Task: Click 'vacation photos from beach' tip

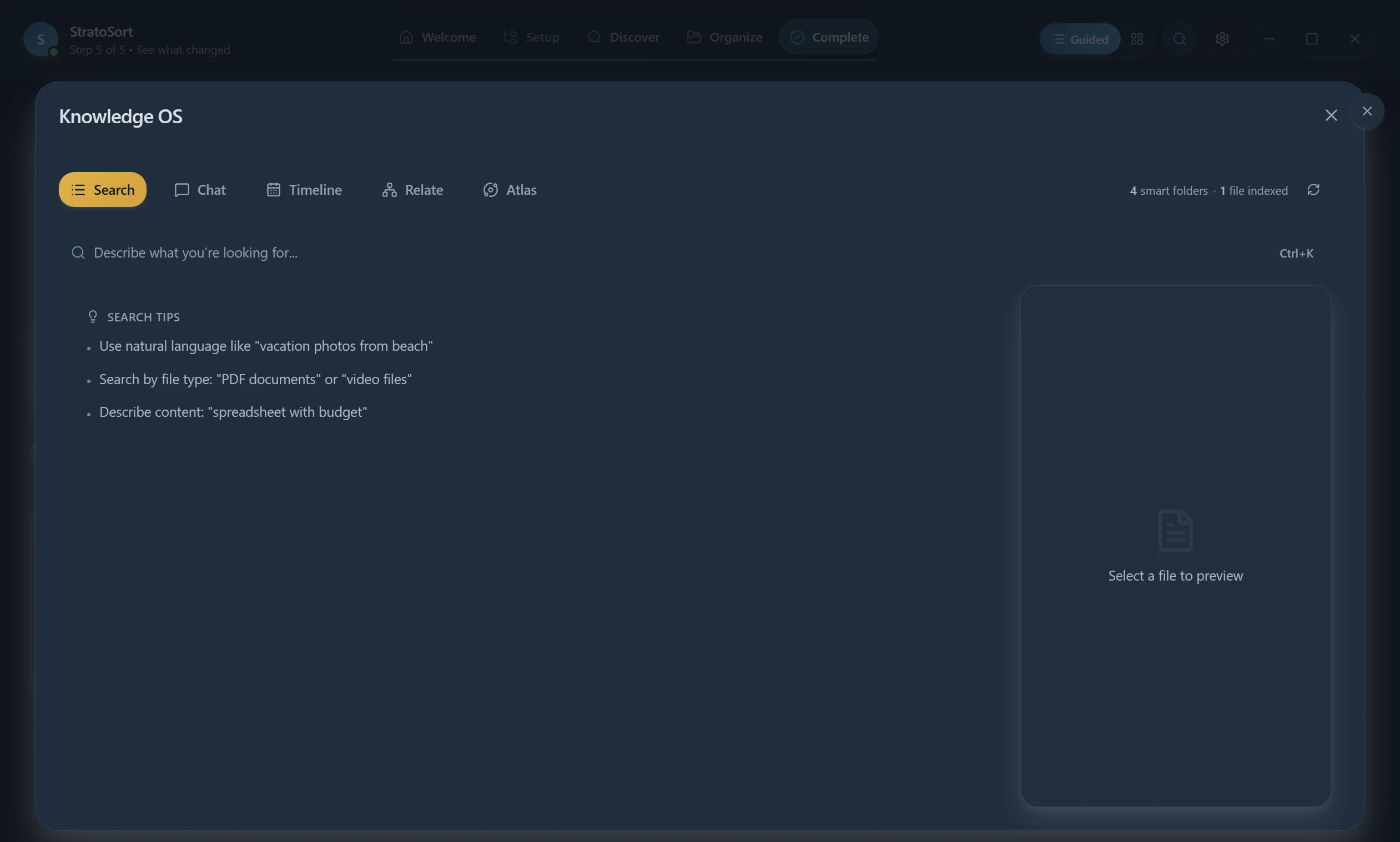Action: tap(265, 346)
